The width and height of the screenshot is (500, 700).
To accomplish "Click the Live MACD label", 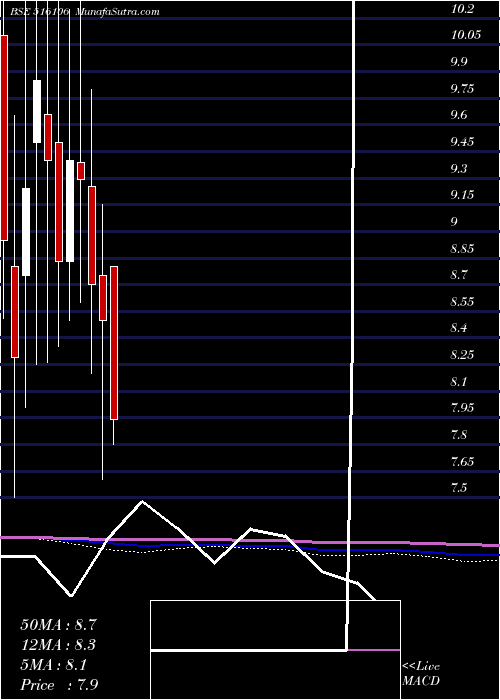I will 421,674.
